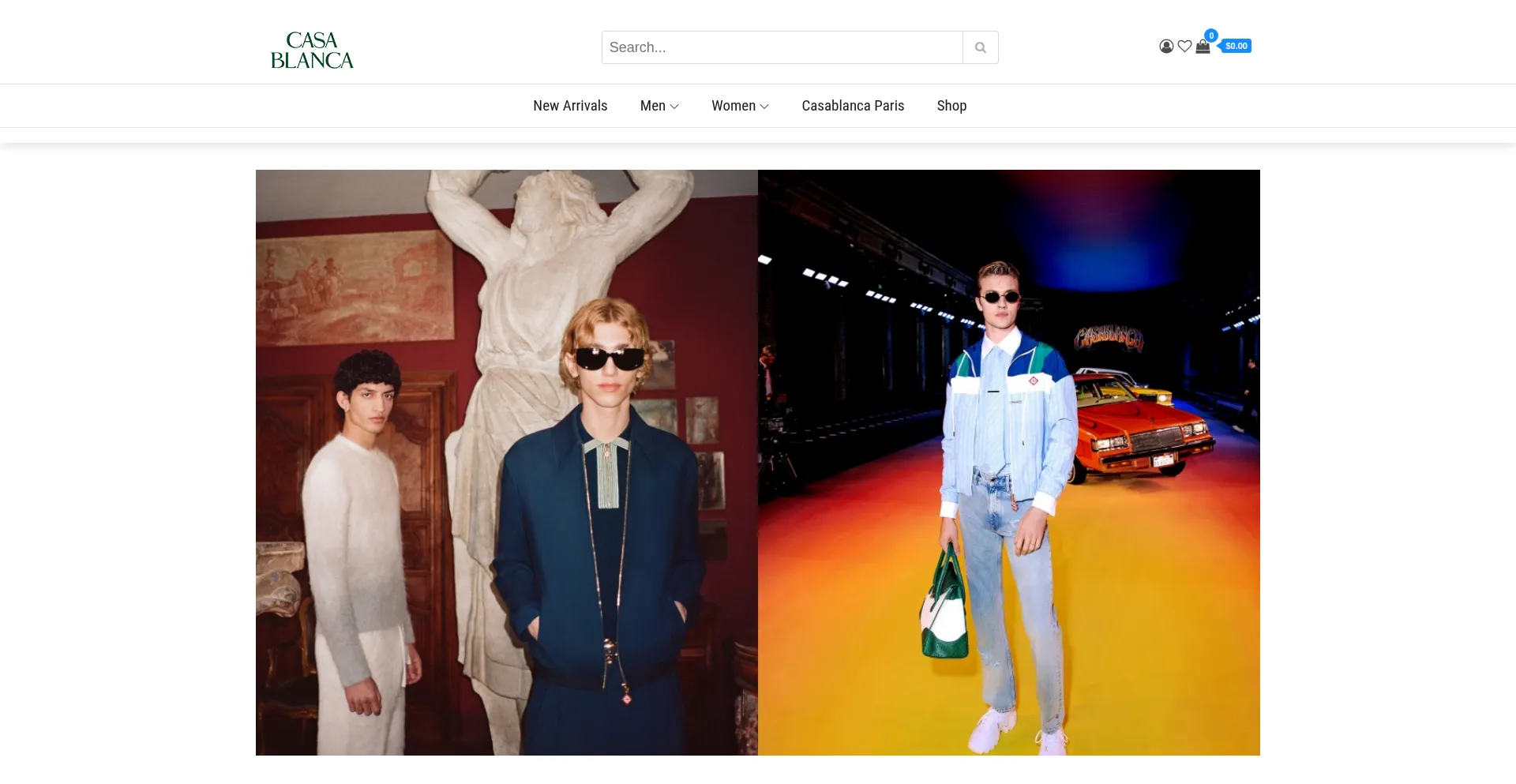The width and height of the screenshot is (1516, 784).
Task: Open the Men menu item
Action: click(653, 106)
